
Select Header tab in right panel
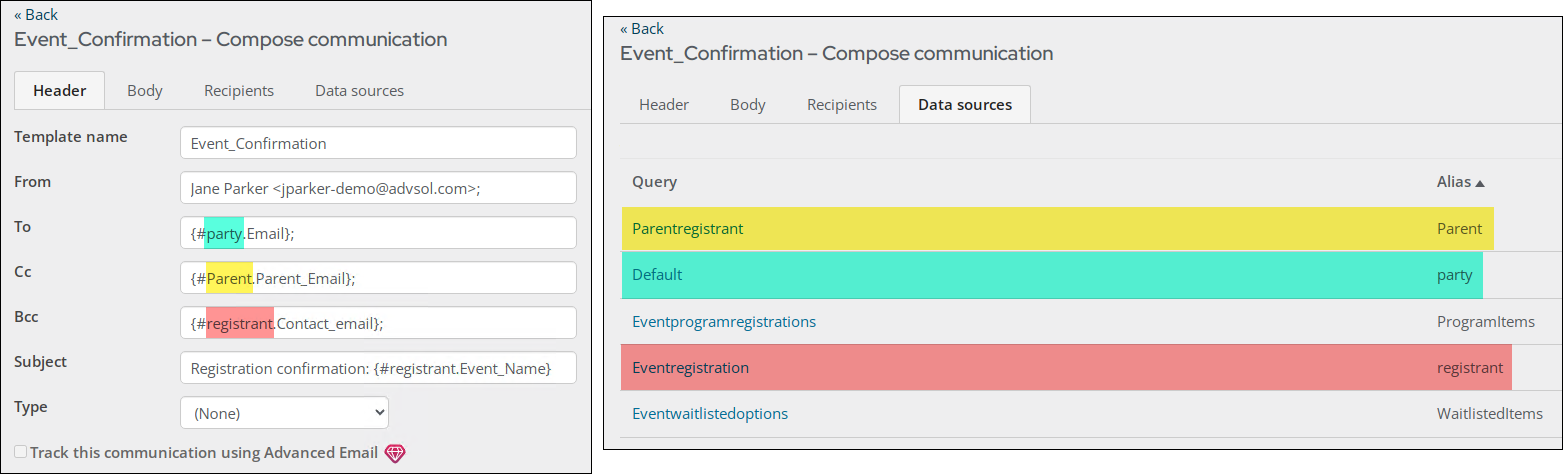pyautogui.click(x=664, y=104)
